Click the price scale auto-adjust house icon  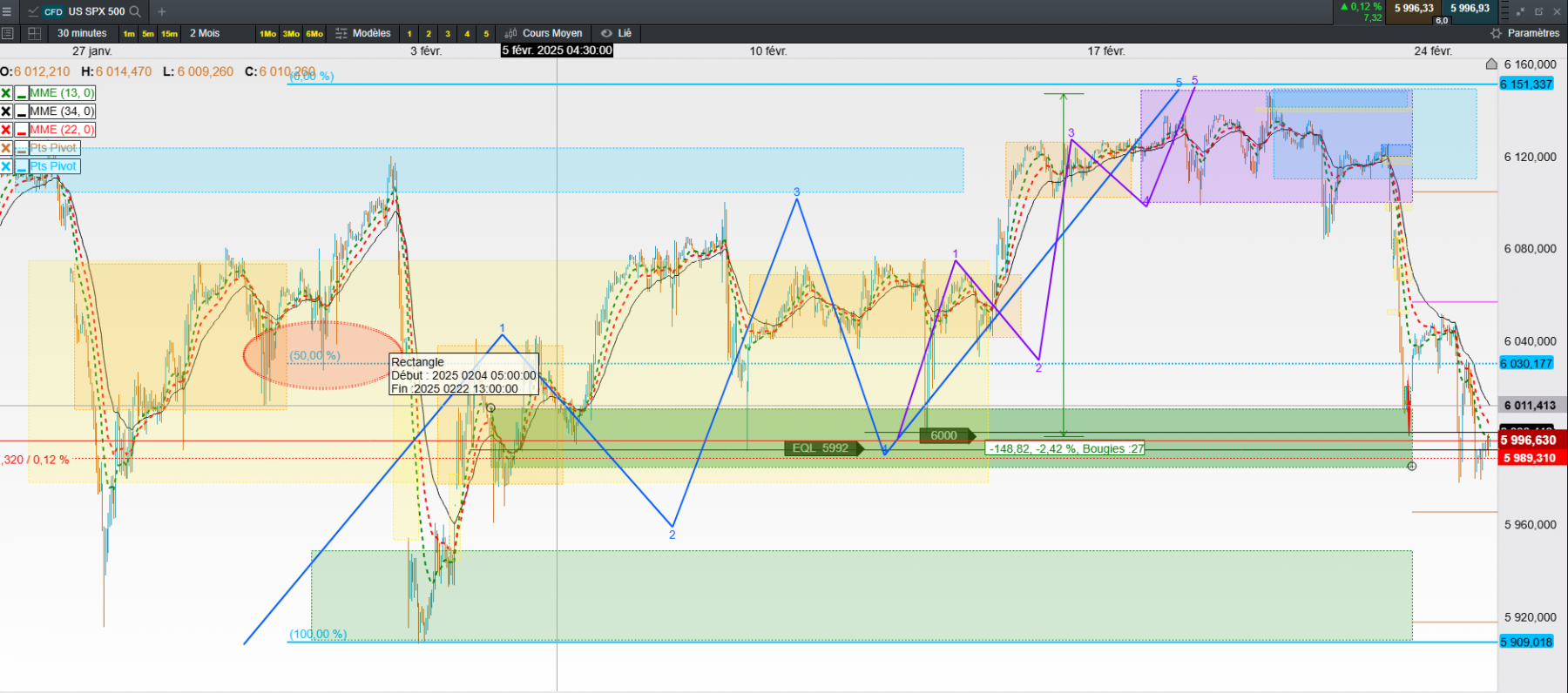coord(1490,64)
